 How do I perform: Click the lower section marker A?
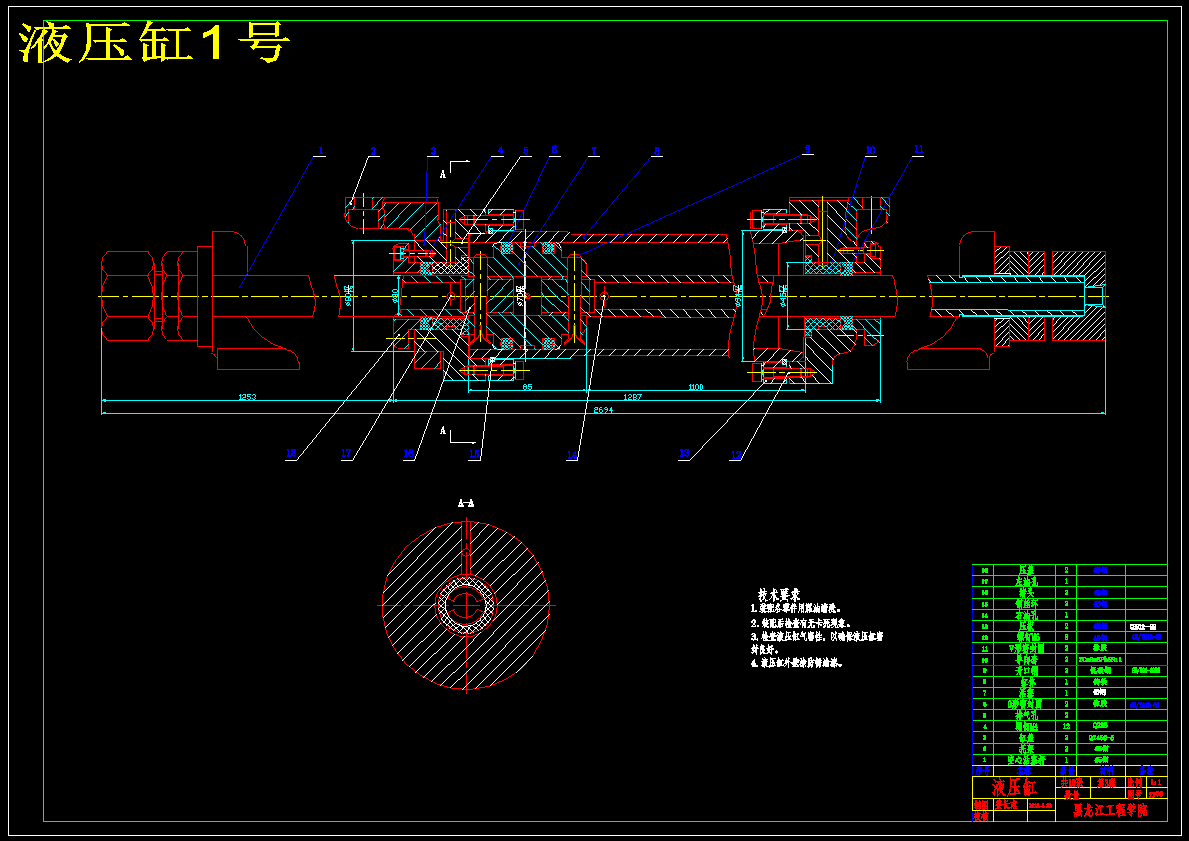(x=443, y=431)
